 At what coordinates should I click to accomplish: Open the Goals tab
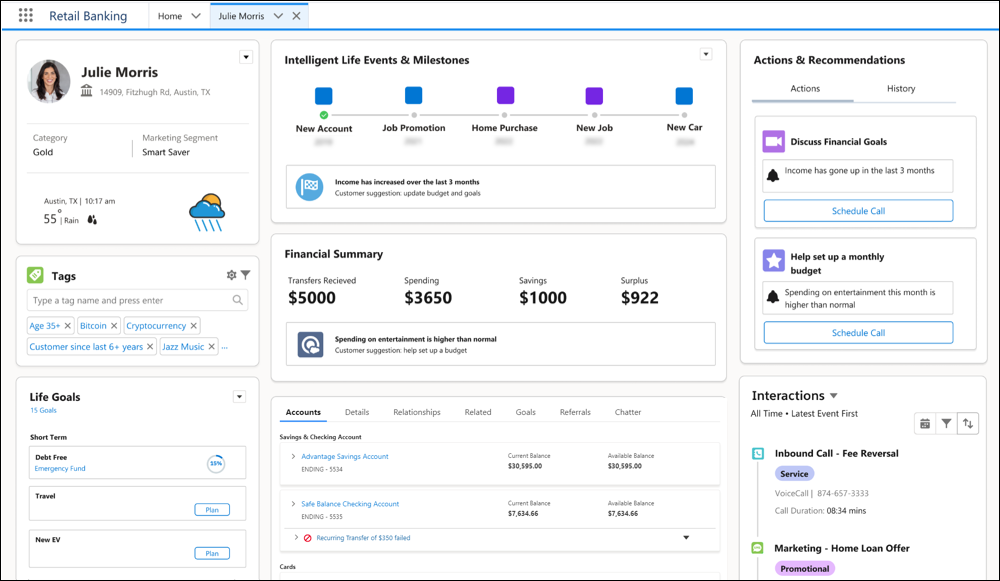526,412
